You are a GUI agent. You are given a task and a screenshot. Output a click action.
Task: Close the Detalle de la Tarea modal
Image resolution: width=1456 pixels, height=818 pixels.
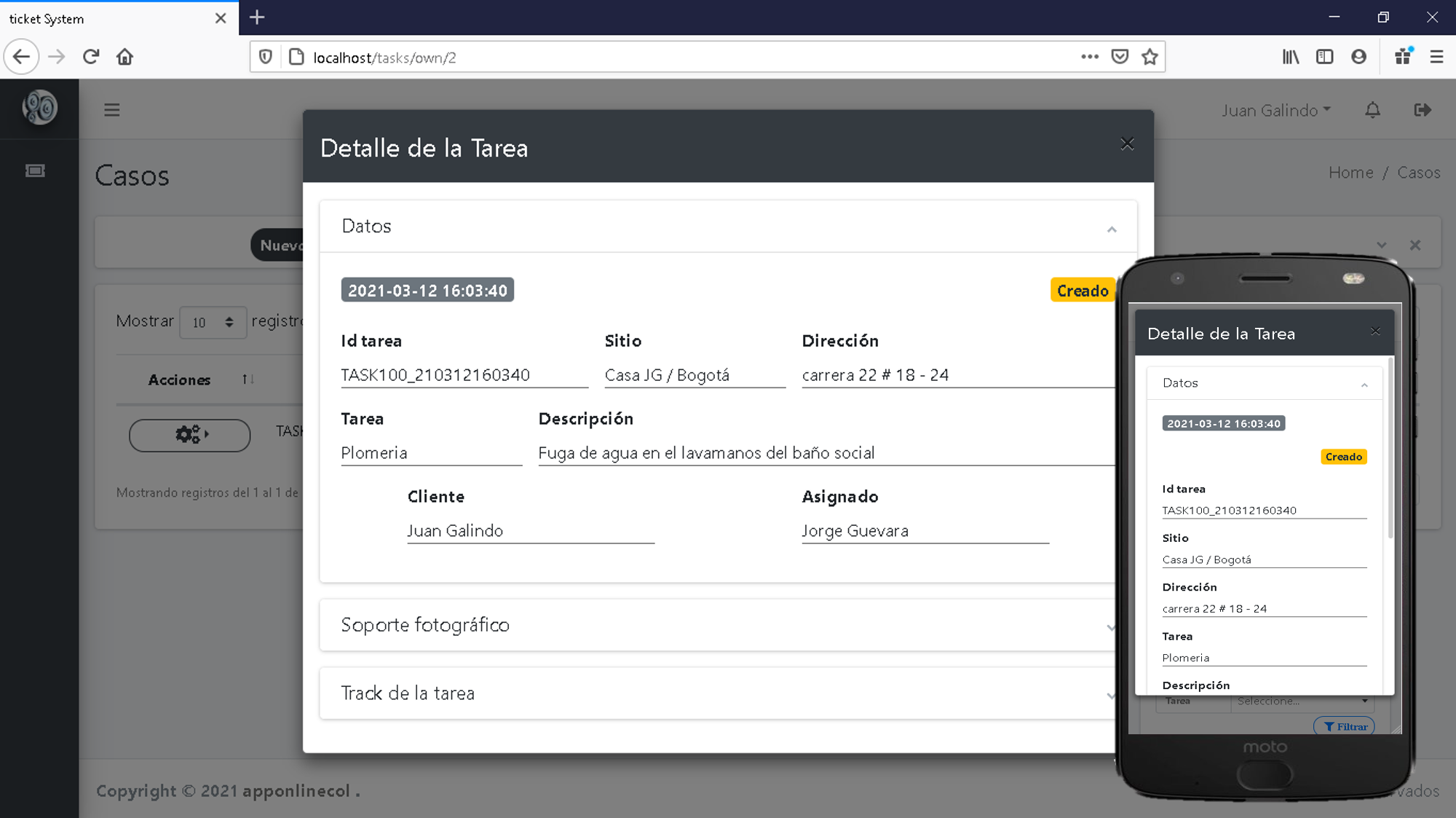pyautogui.click(x=1127, y=144)
